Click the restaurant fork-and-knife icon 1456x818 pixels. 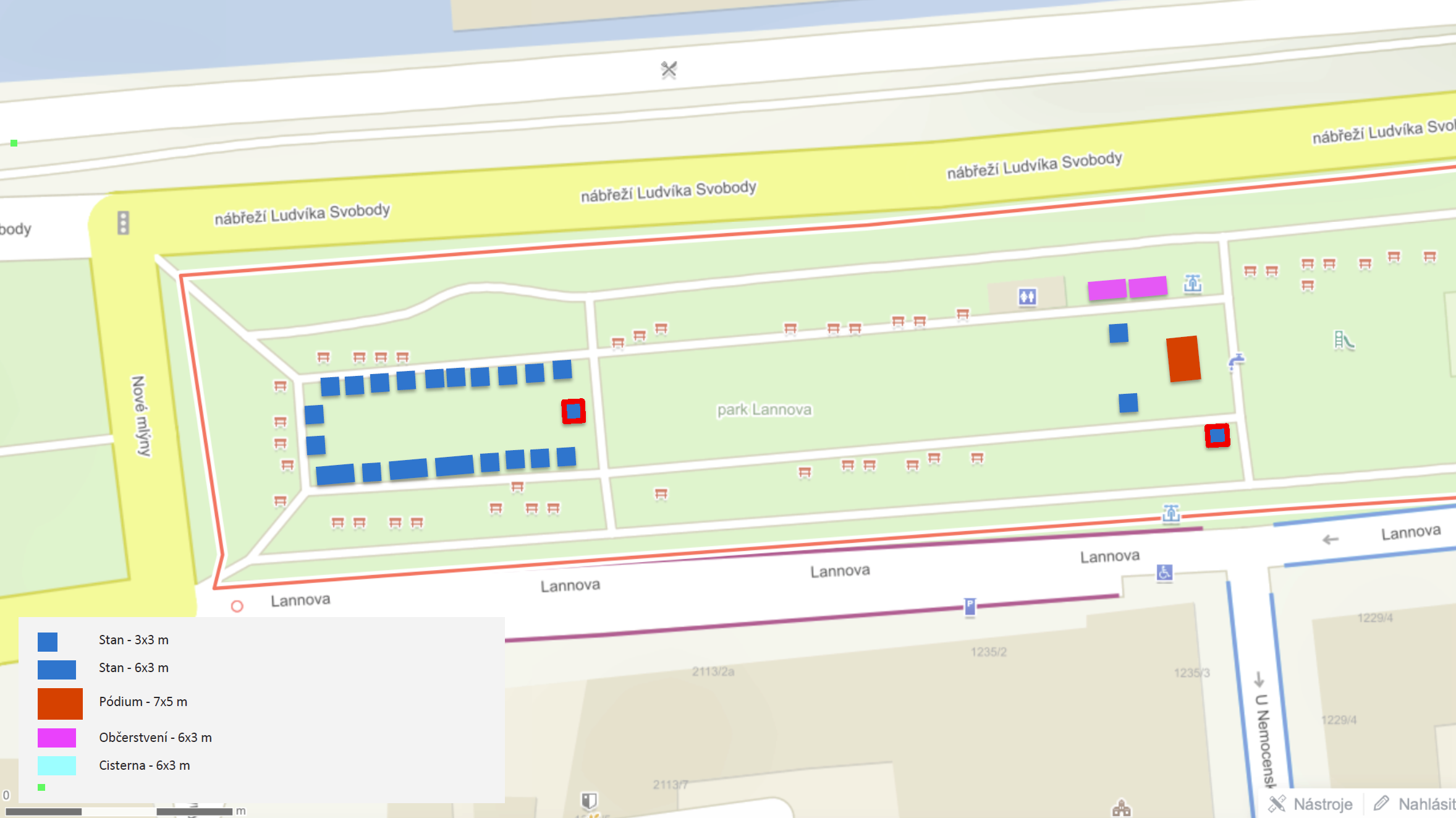point(669,69)
